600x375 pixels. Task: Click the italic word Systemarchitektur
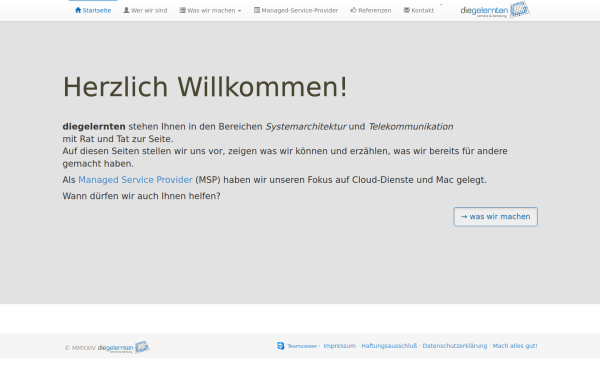coord(306,126)
